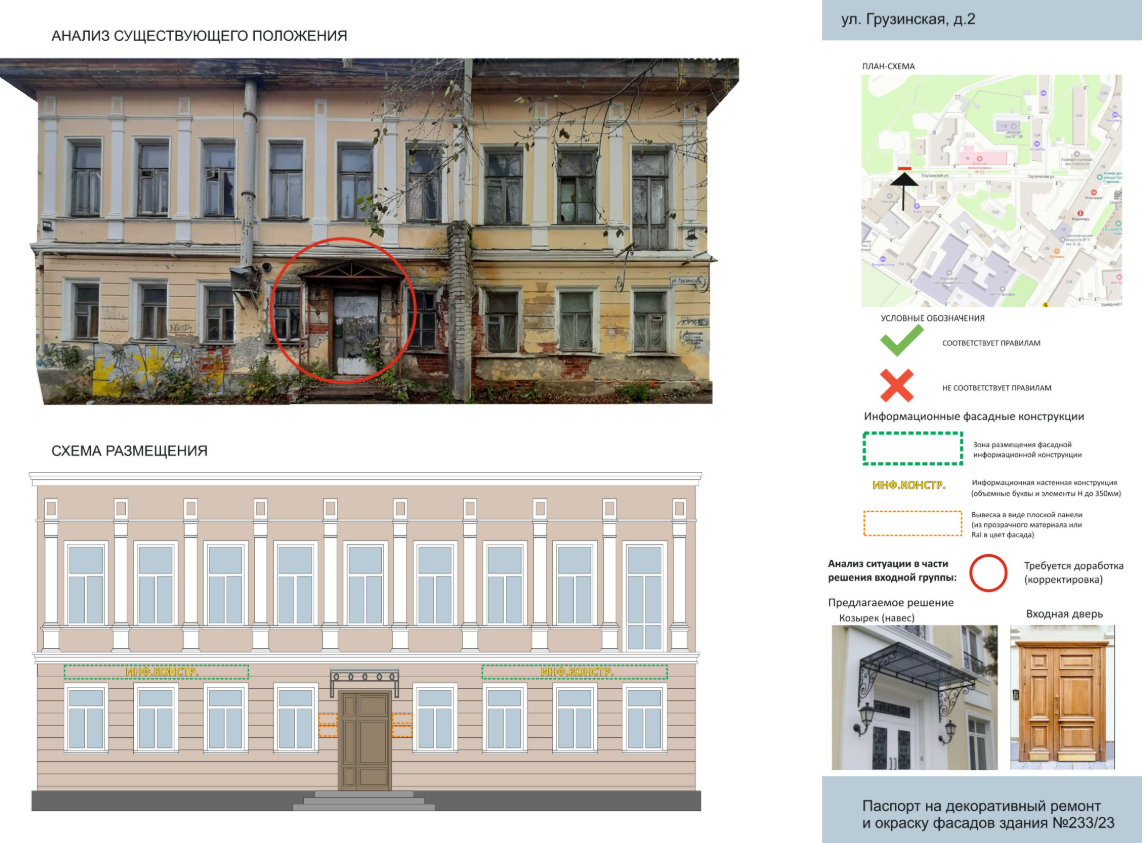Viewport: 1143px width, 843px height.
Task: Click the Паспорт на декоративный ремонт footer
Action: (981, 814)
